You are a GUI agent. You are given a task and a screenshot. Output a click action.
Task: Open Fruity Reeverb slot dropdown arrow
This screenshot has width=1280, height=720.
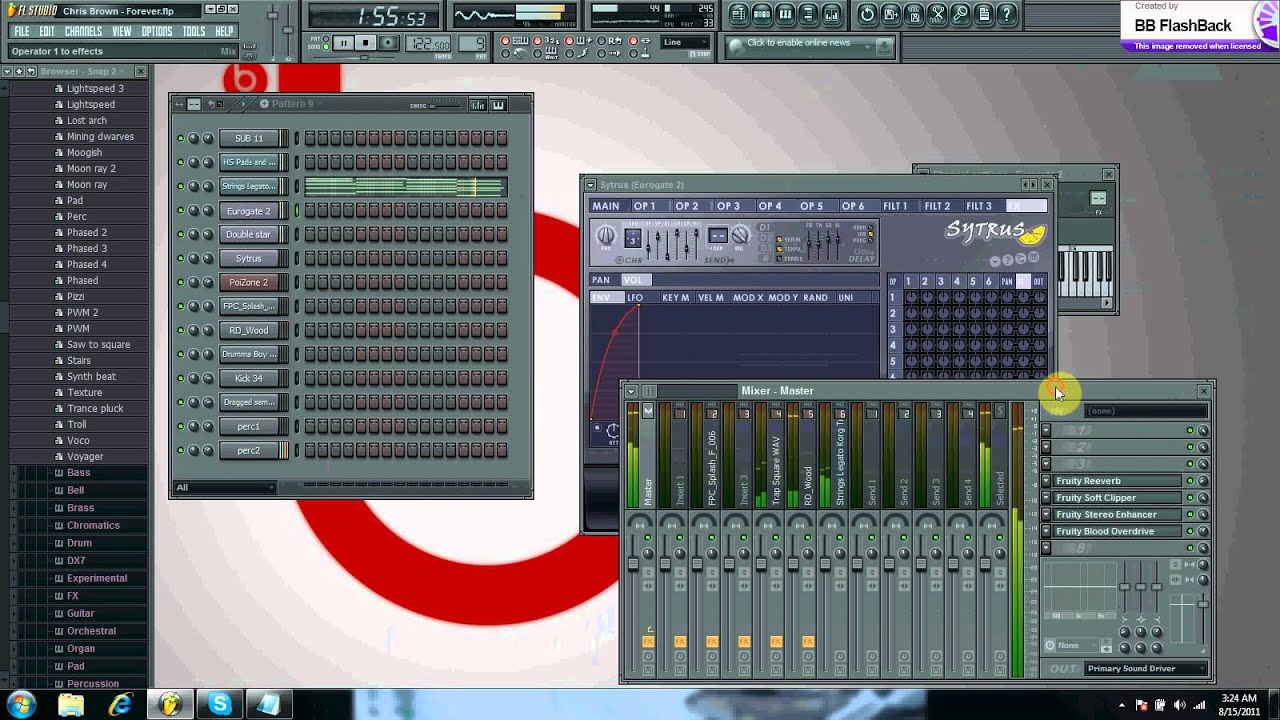coord(1046,481)
